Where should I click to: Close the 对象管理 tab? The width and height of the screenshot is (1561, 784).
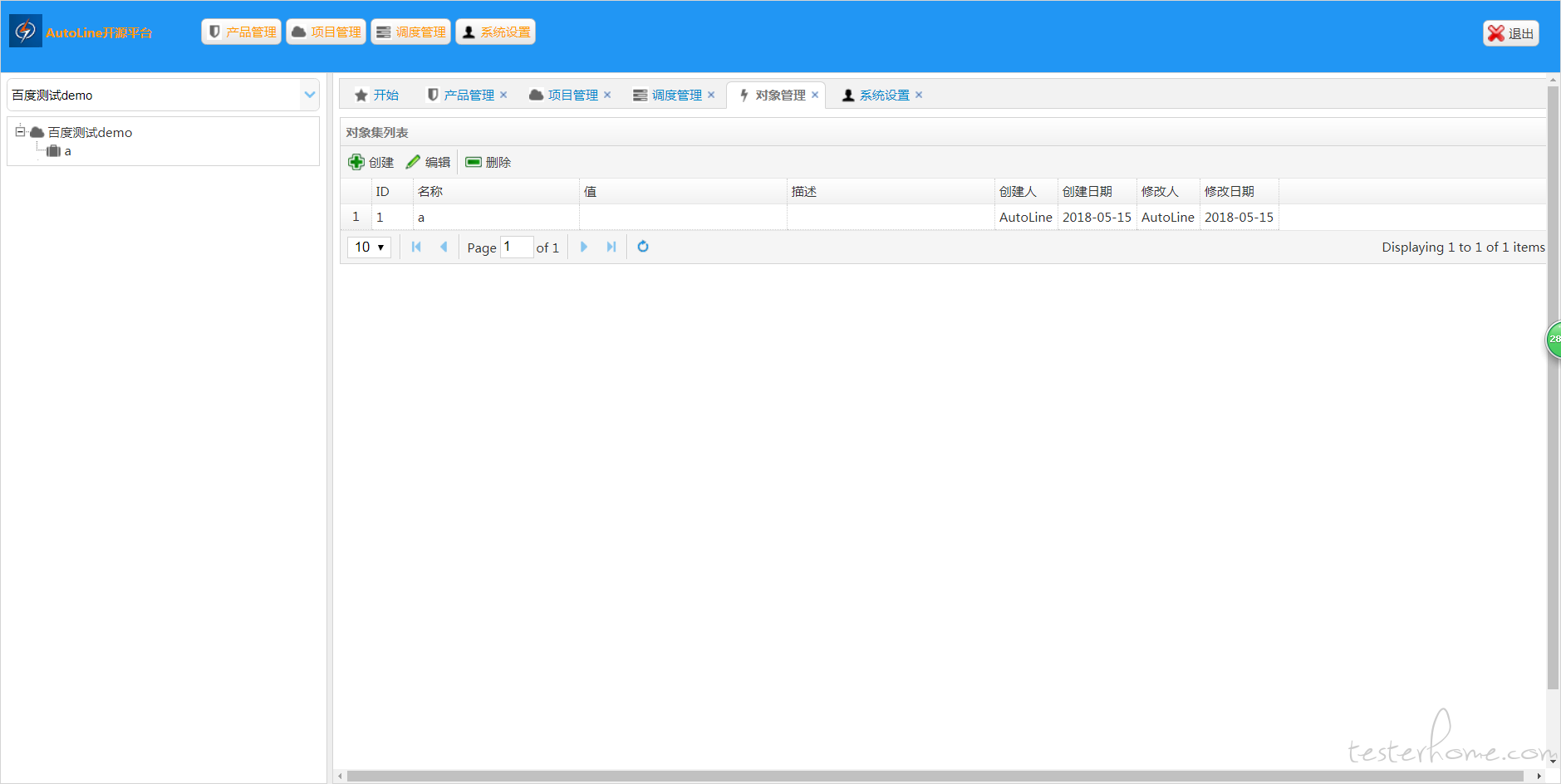(815, 95)
